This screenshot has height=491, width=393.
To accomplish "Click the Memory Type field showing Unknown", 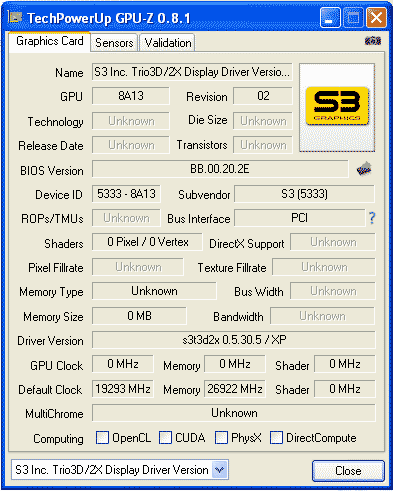I will tap(154, 291).
